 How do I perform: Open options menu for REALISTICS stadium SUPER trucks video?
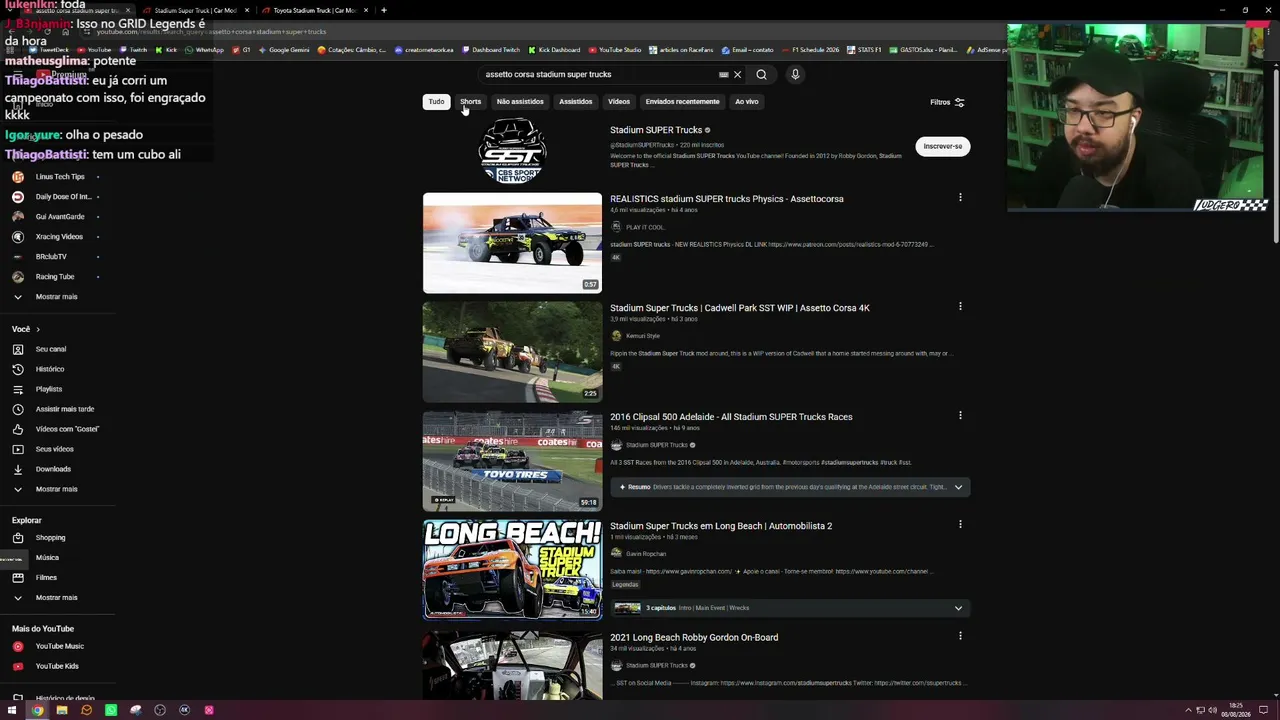tap(960, 198)
